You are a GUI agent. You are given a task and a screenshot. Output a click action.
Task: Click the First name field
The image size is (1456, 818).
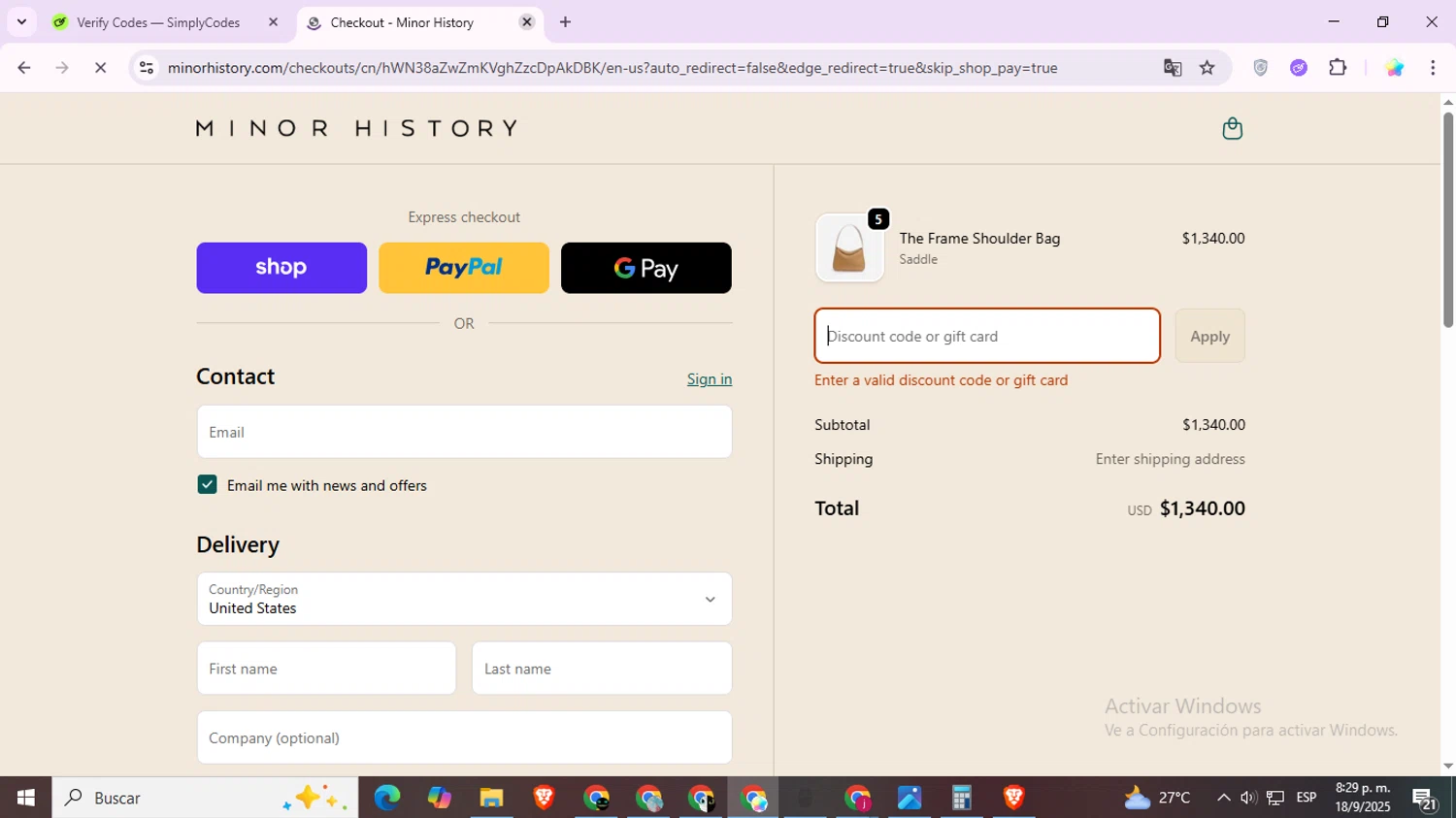click(326, 669)
